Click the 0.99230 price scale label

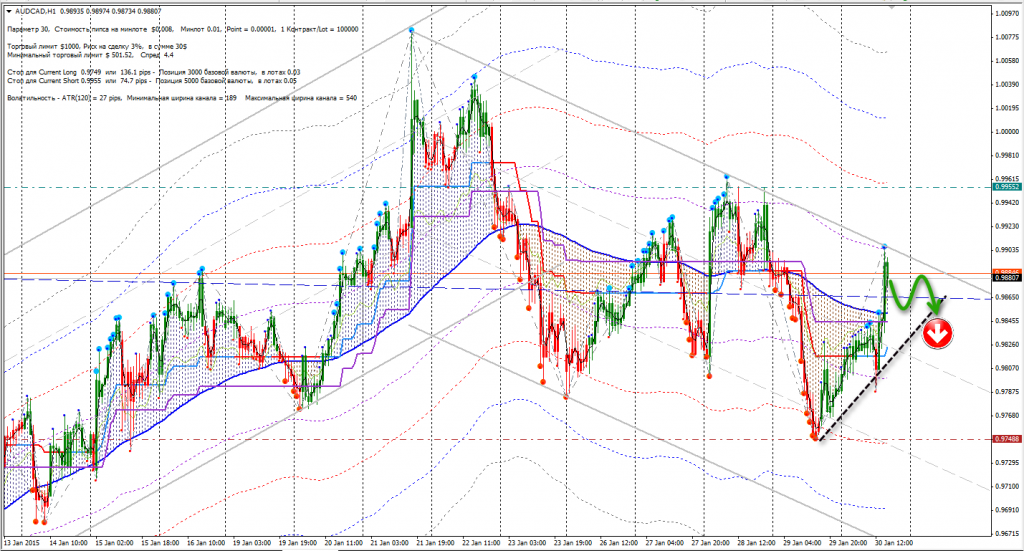point(1006,226)
